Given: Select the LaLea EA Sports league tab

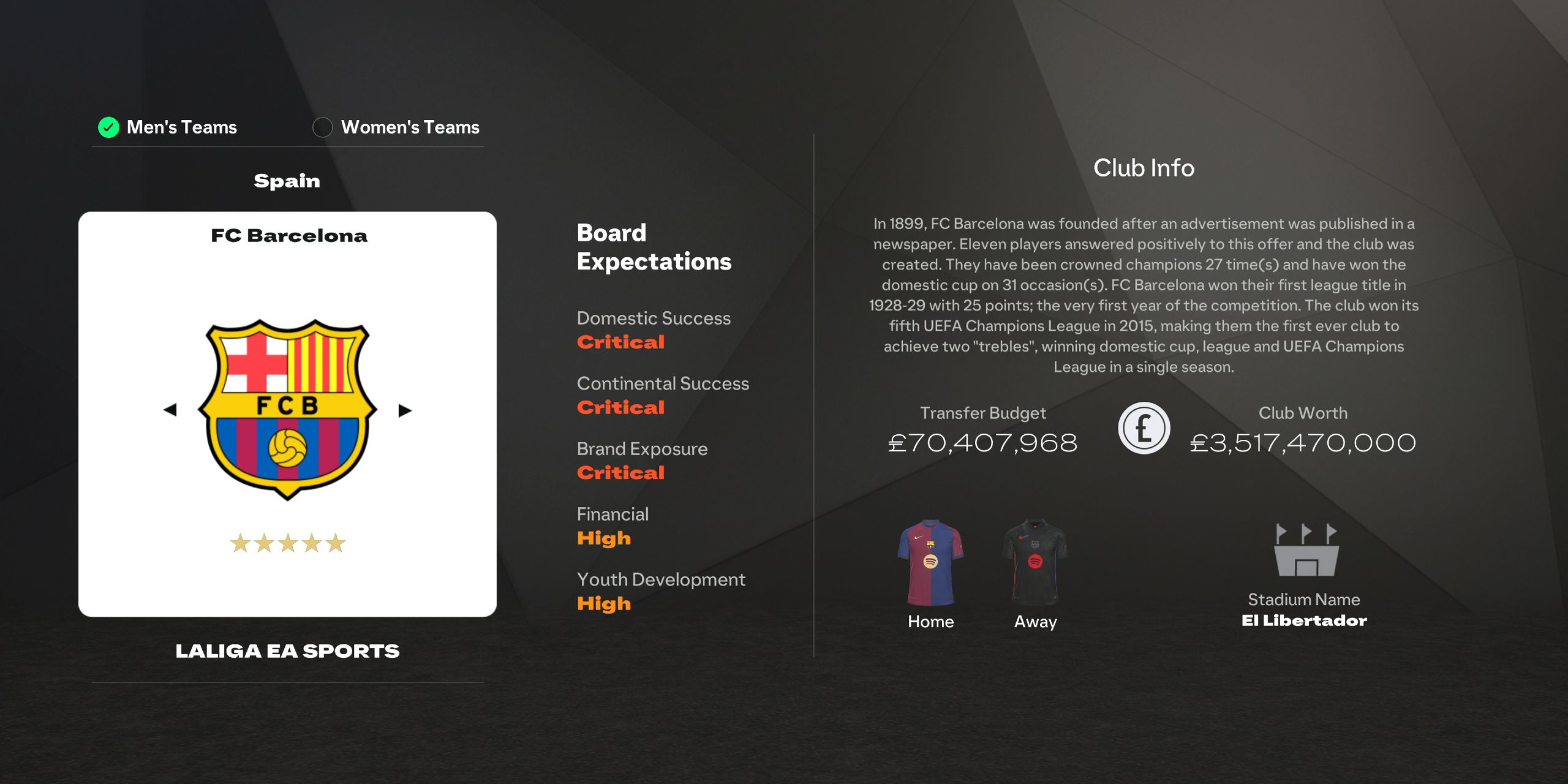Looking at the screenshot, I should coord(288,651).
